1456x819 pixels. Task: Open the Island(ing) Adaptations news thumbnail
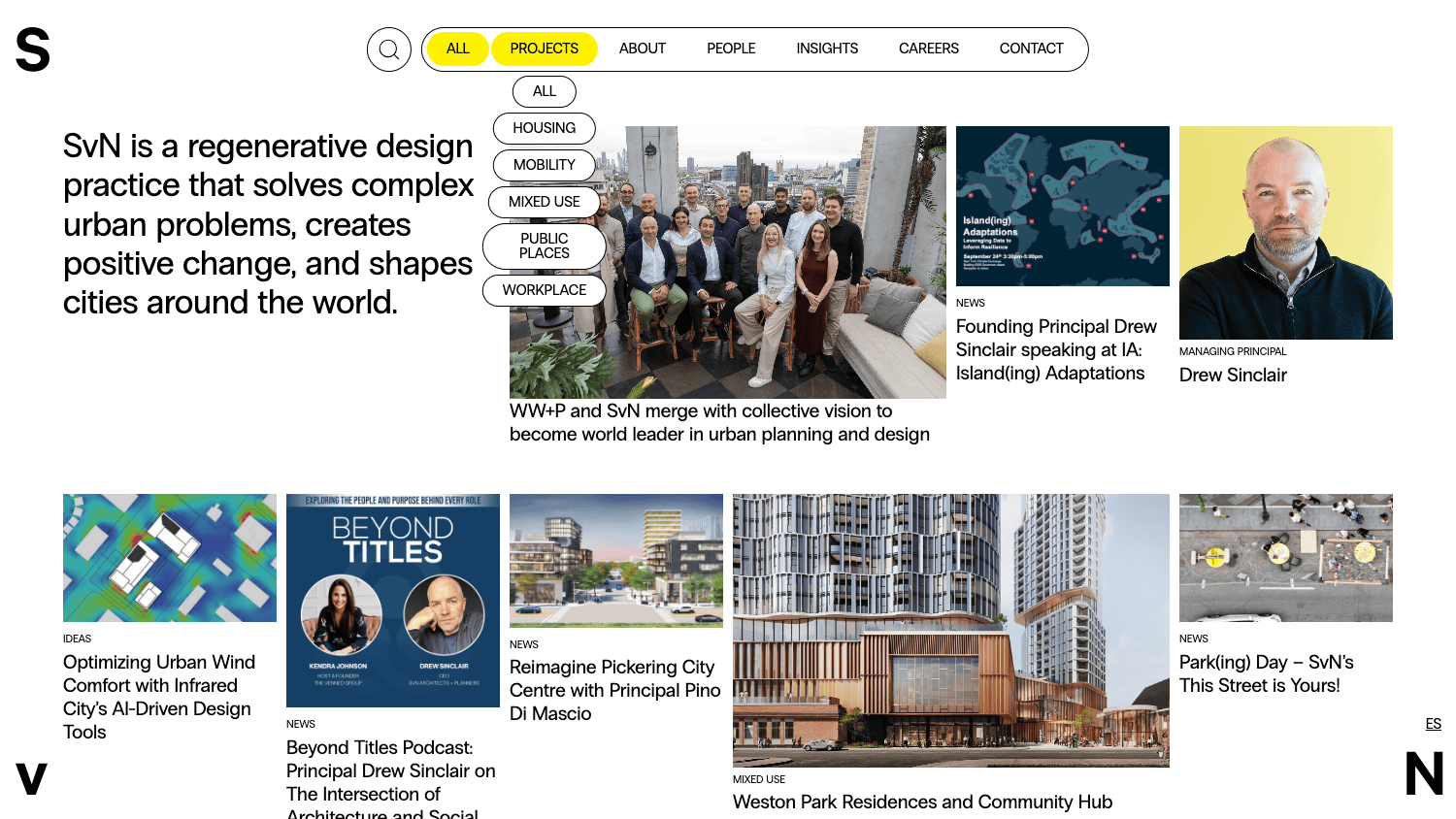pos(1063,206)
